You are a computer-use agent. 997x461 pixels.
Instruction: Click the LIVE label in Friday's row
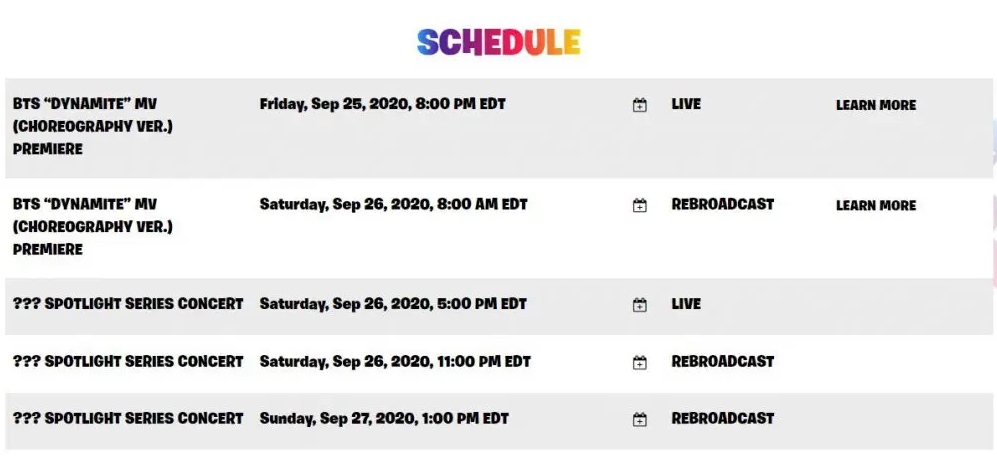click(686, 104)
